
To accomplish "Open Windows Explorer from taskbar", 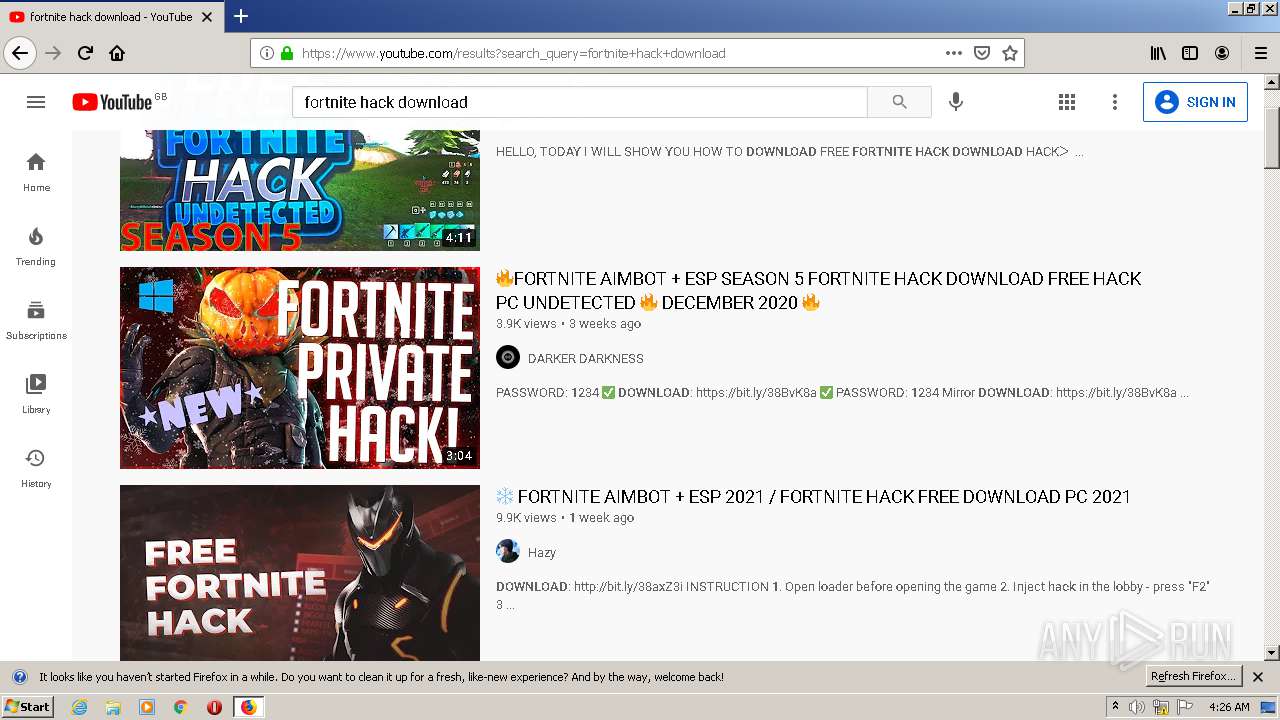I will 113,707.
